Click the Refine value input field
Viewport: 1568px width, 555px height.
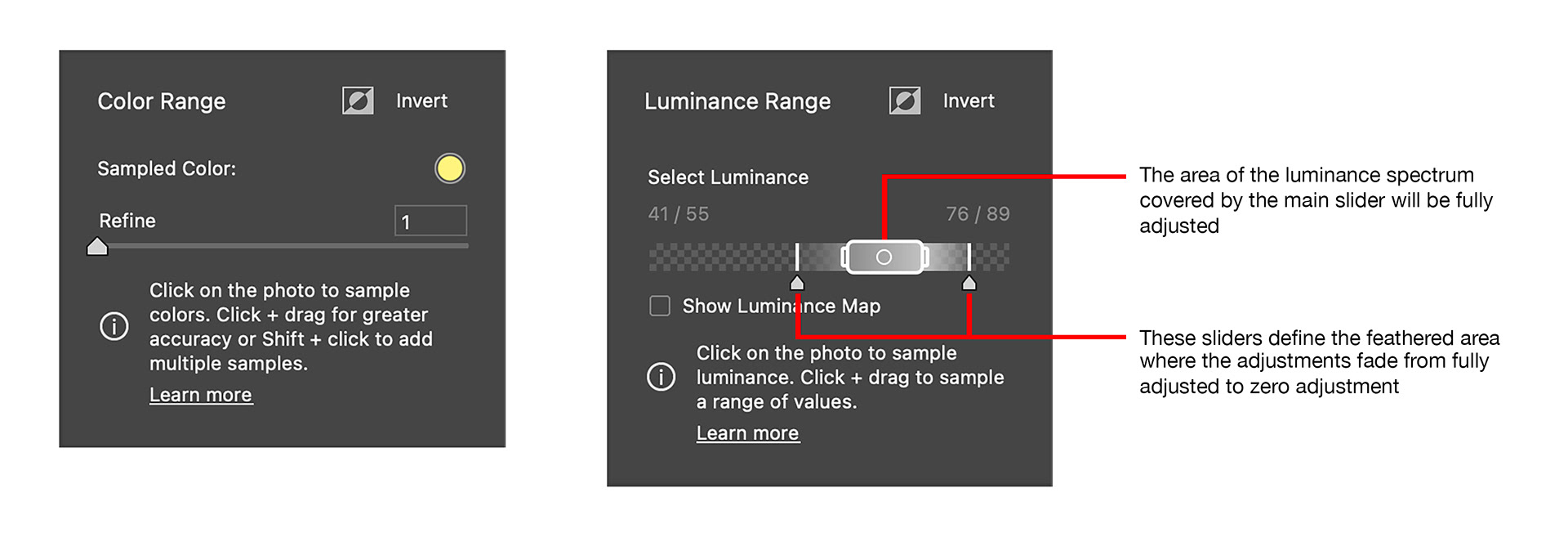(x=430, y=221)
